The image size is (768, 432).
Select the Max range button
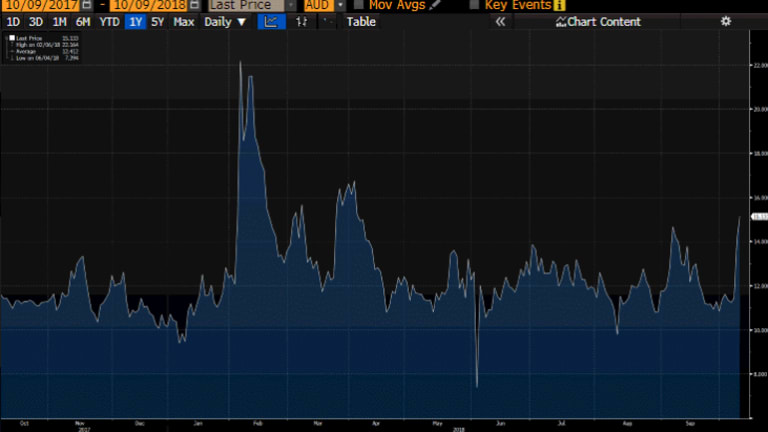(184, 21)
